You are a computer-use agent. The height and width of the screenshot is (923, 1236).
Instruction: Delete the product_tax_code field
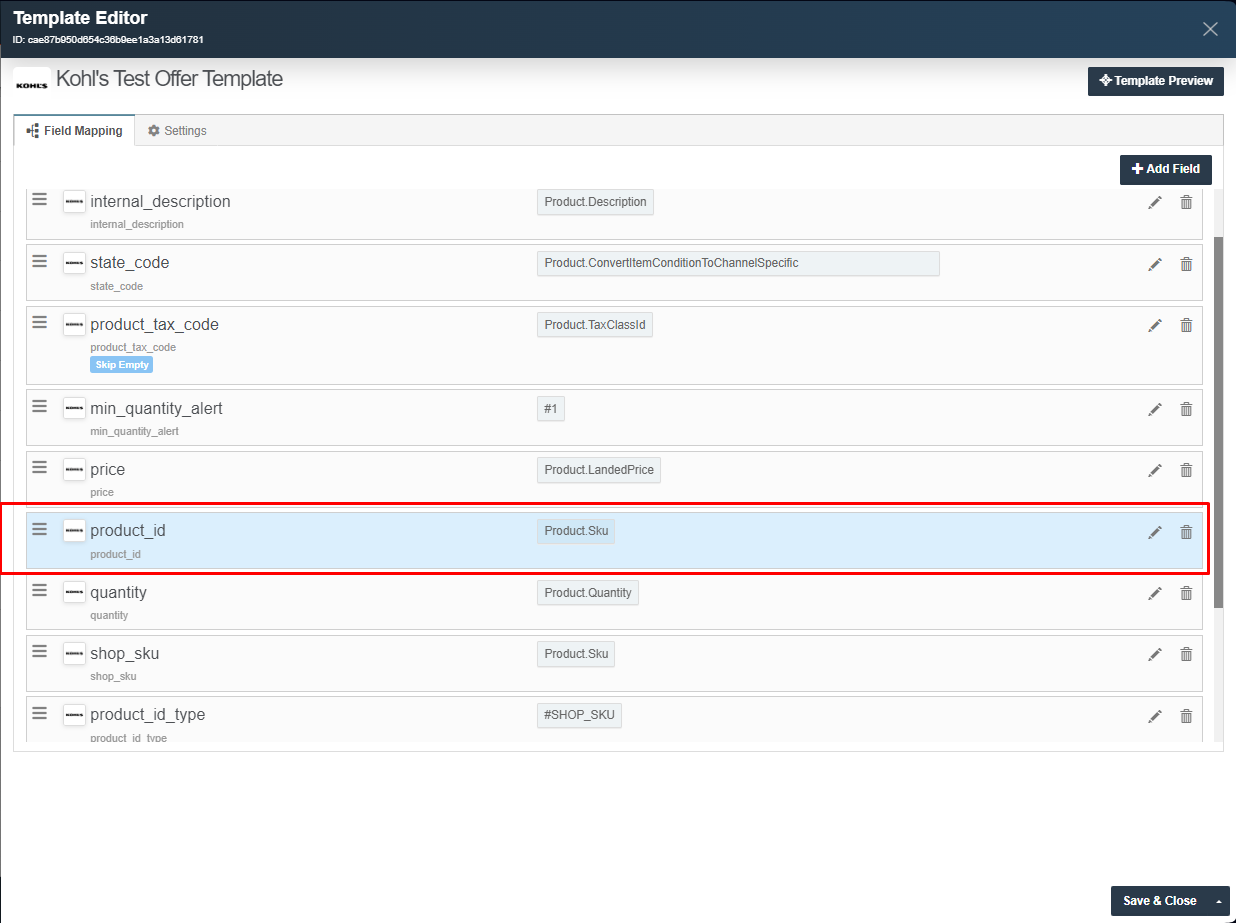pos(1186,325)
